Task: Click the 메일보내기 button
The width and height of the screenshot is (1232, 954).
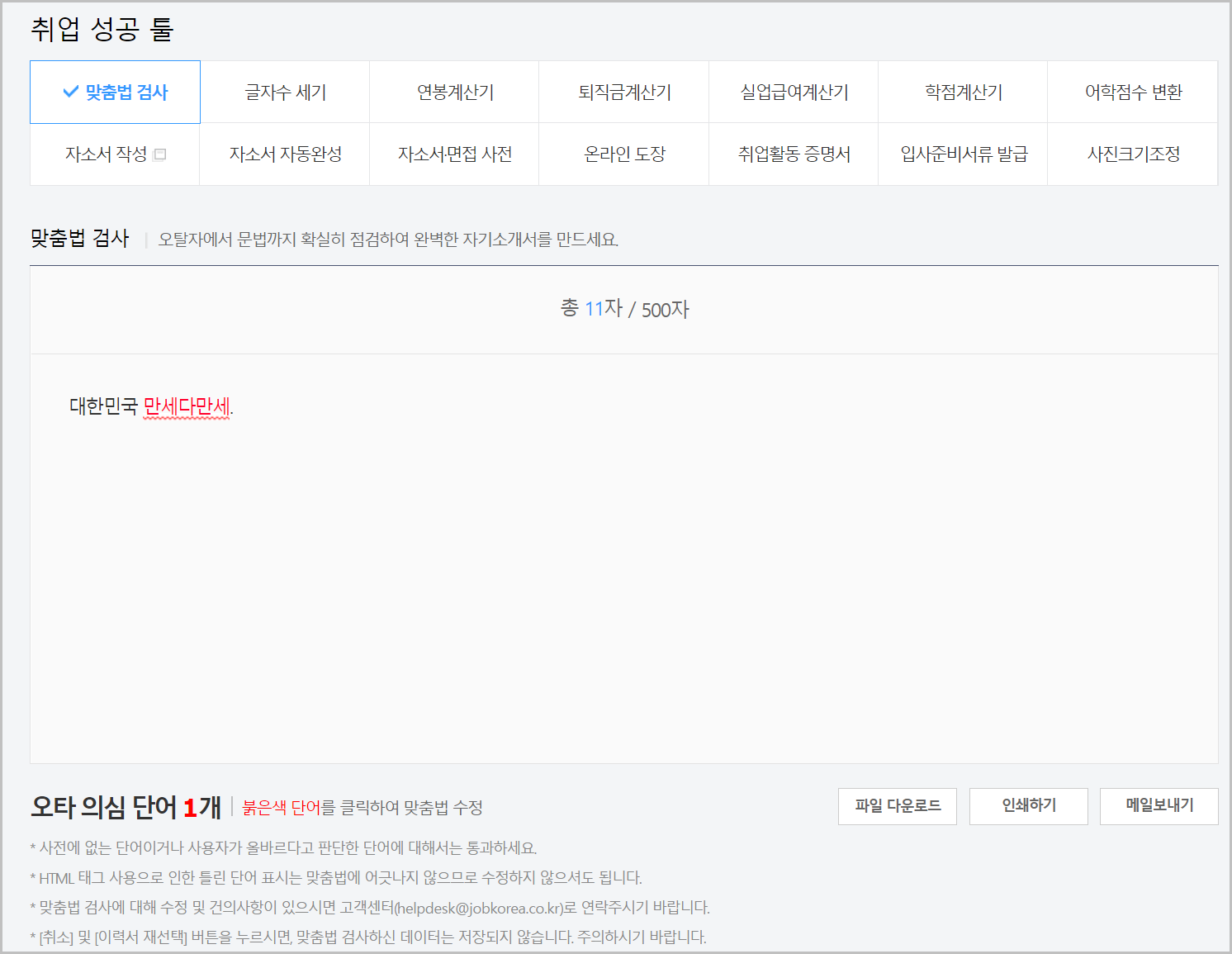Action: point(1159,806)
